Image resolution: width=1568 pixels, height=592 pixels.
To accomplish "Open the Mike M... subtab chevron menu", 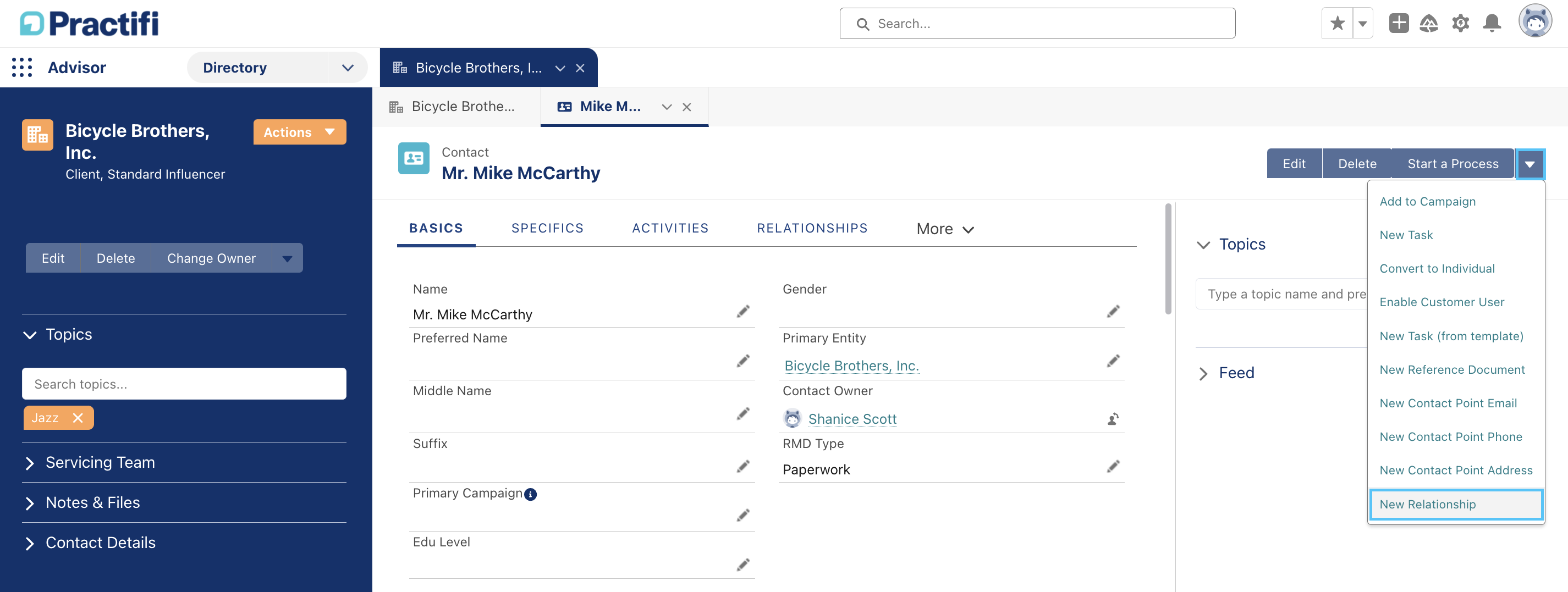I will (x=667, y=107).
